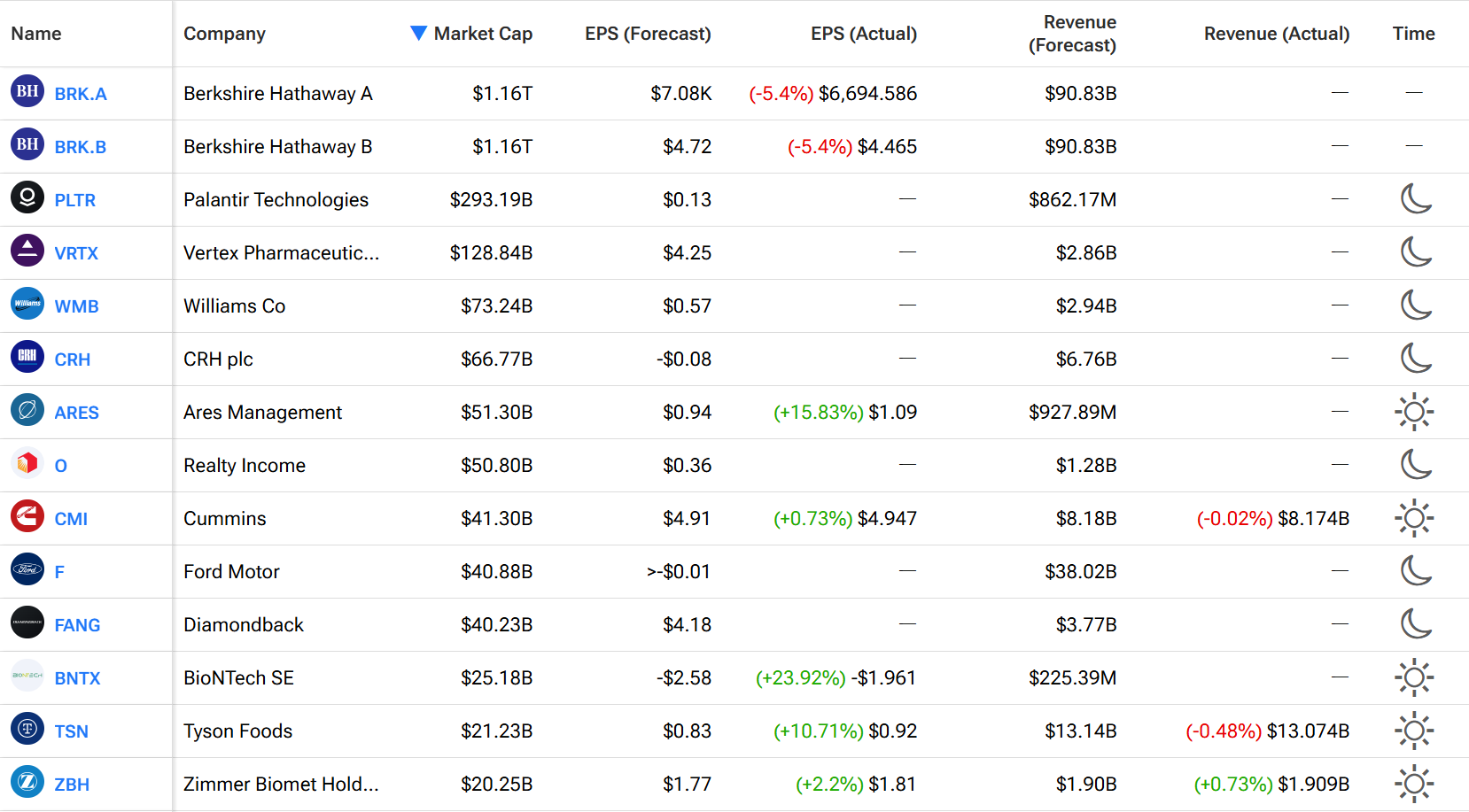The image size is (1469, 812).
Task: Click the moon icon in Ford Motor row
Action: pos(1415,570)
